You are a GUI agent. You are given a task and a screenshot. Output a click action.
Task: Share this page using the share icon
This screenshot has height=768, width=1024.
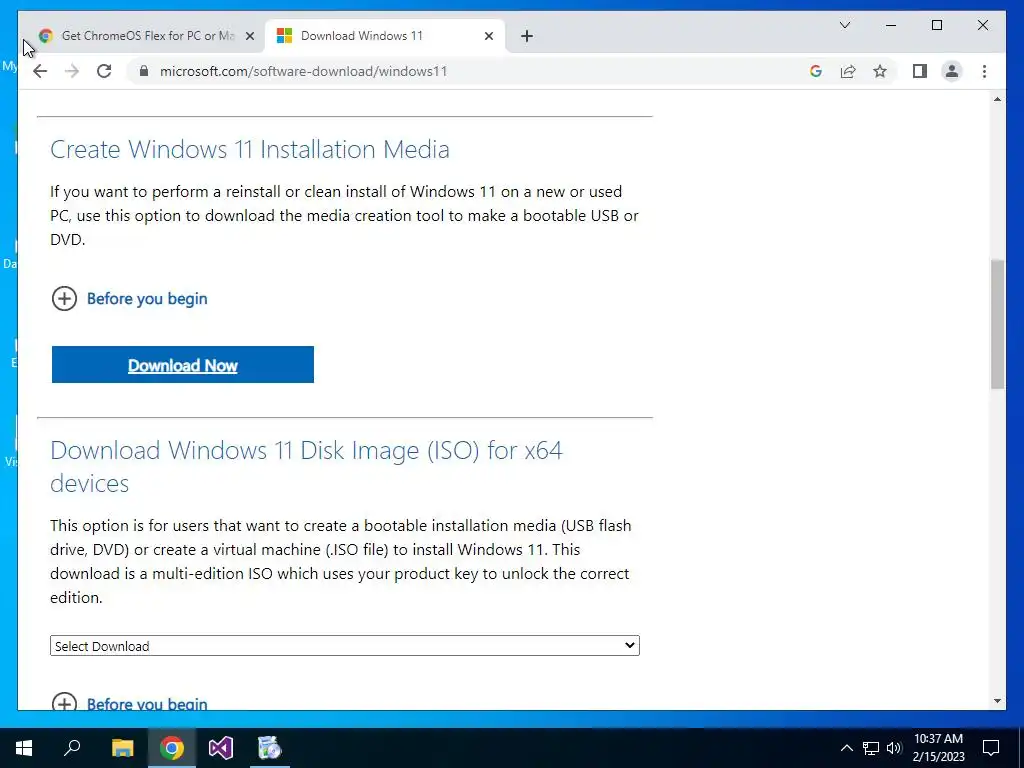pyautogui.click(x=848, y=71)
